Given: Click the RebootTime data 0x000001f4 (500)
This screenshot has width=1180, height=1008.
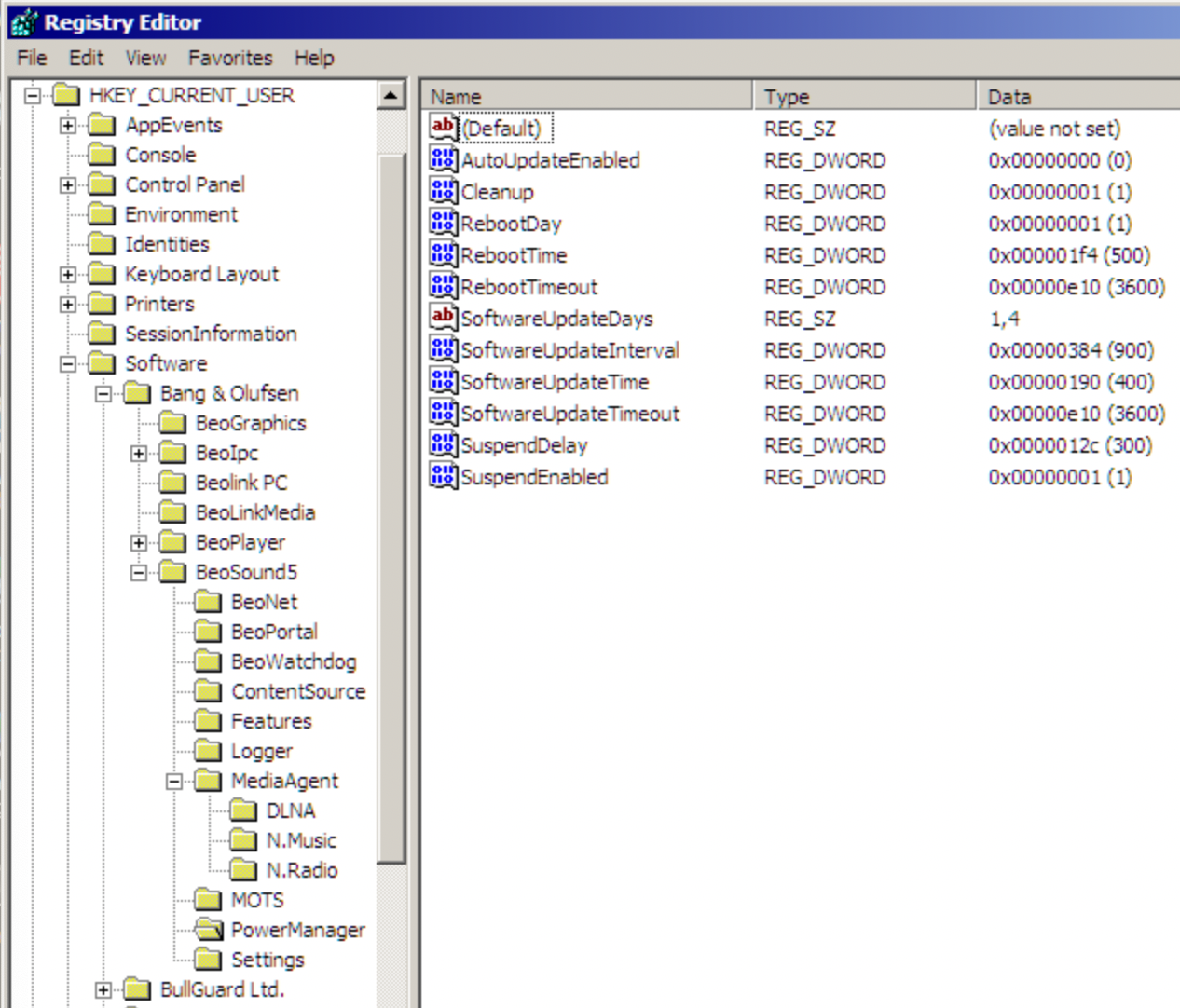Looking at the screenshot, I should tap(1069, 254).
